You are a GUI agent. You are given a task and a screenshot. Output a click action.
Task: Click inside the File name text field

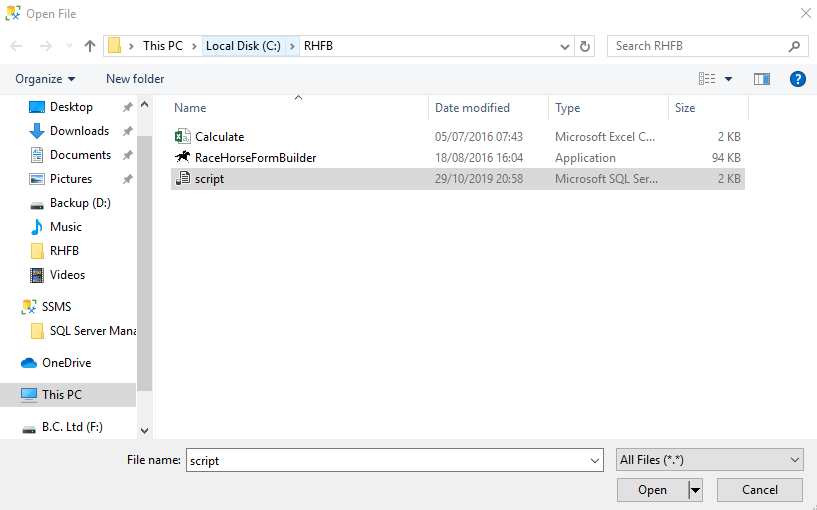(x=390, y=460)
